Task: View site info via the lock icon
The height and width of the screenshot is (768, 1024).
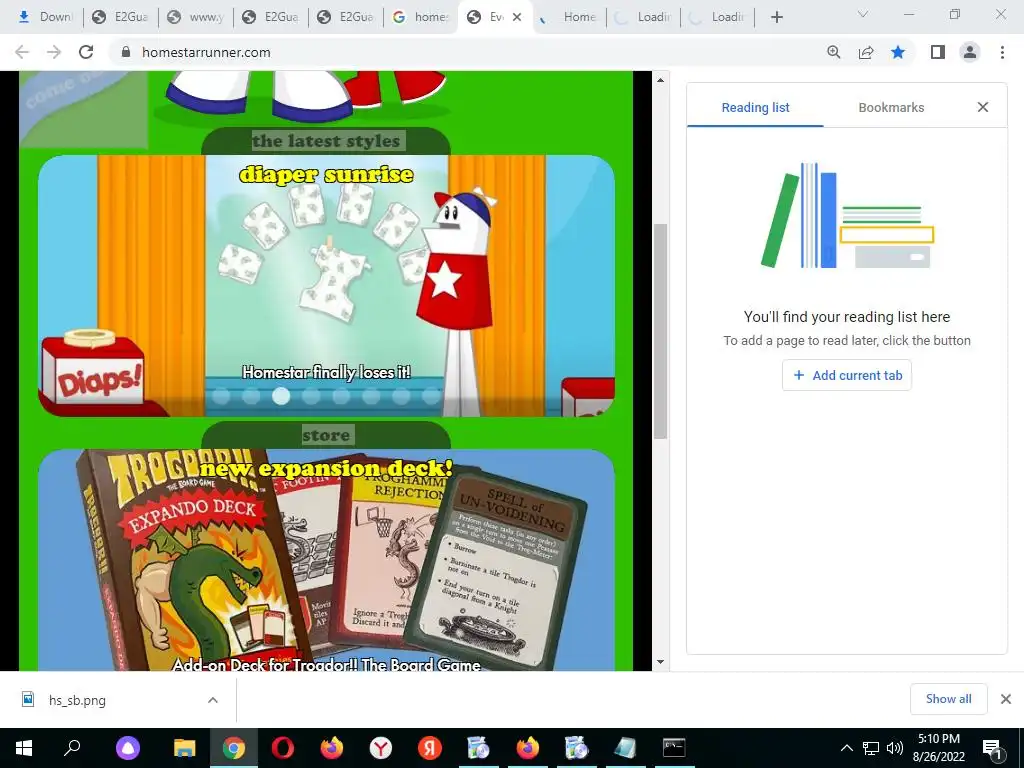Action: [126, 52]
